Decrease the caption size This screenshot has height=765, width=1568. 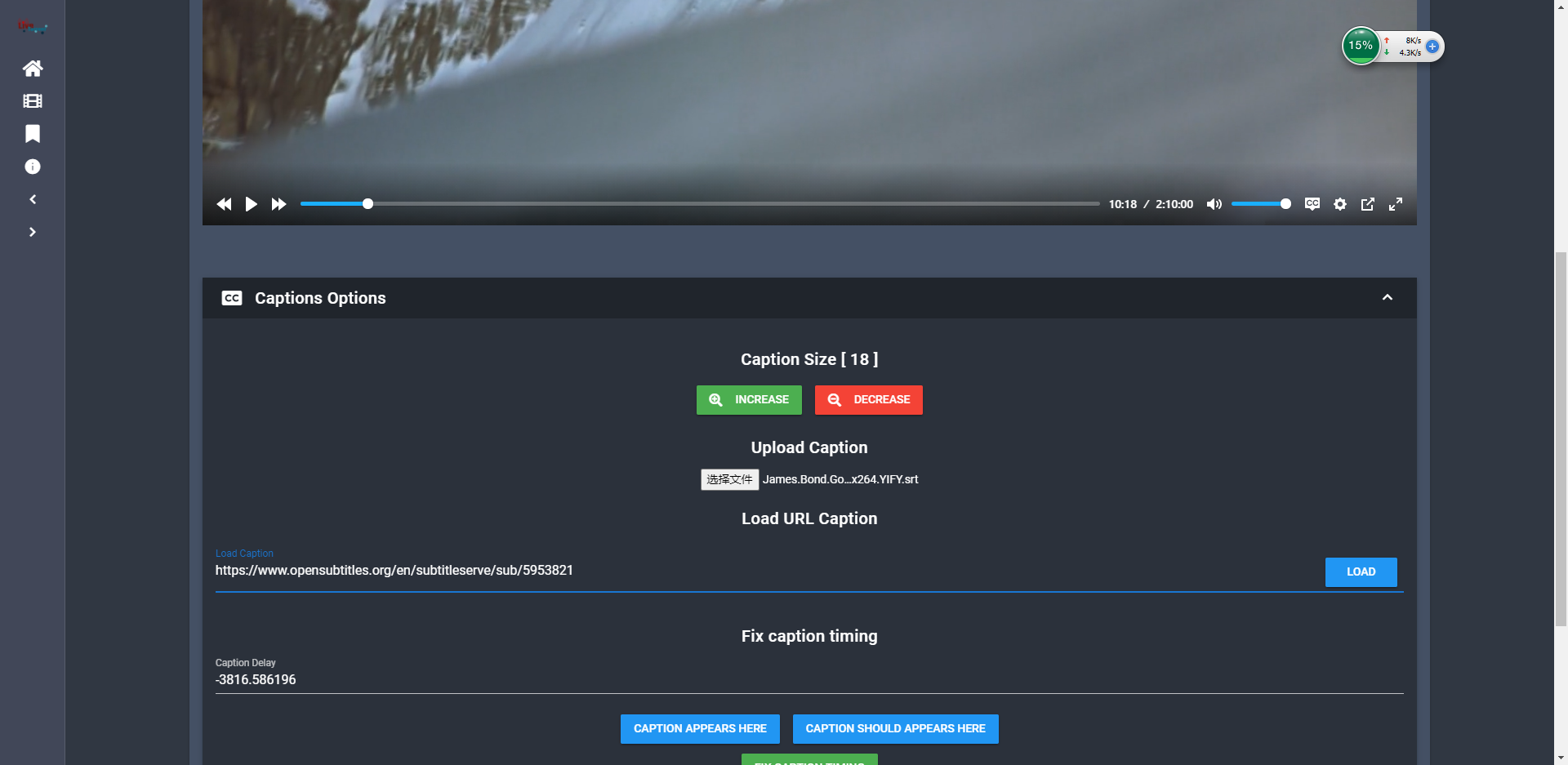(869, 400)
